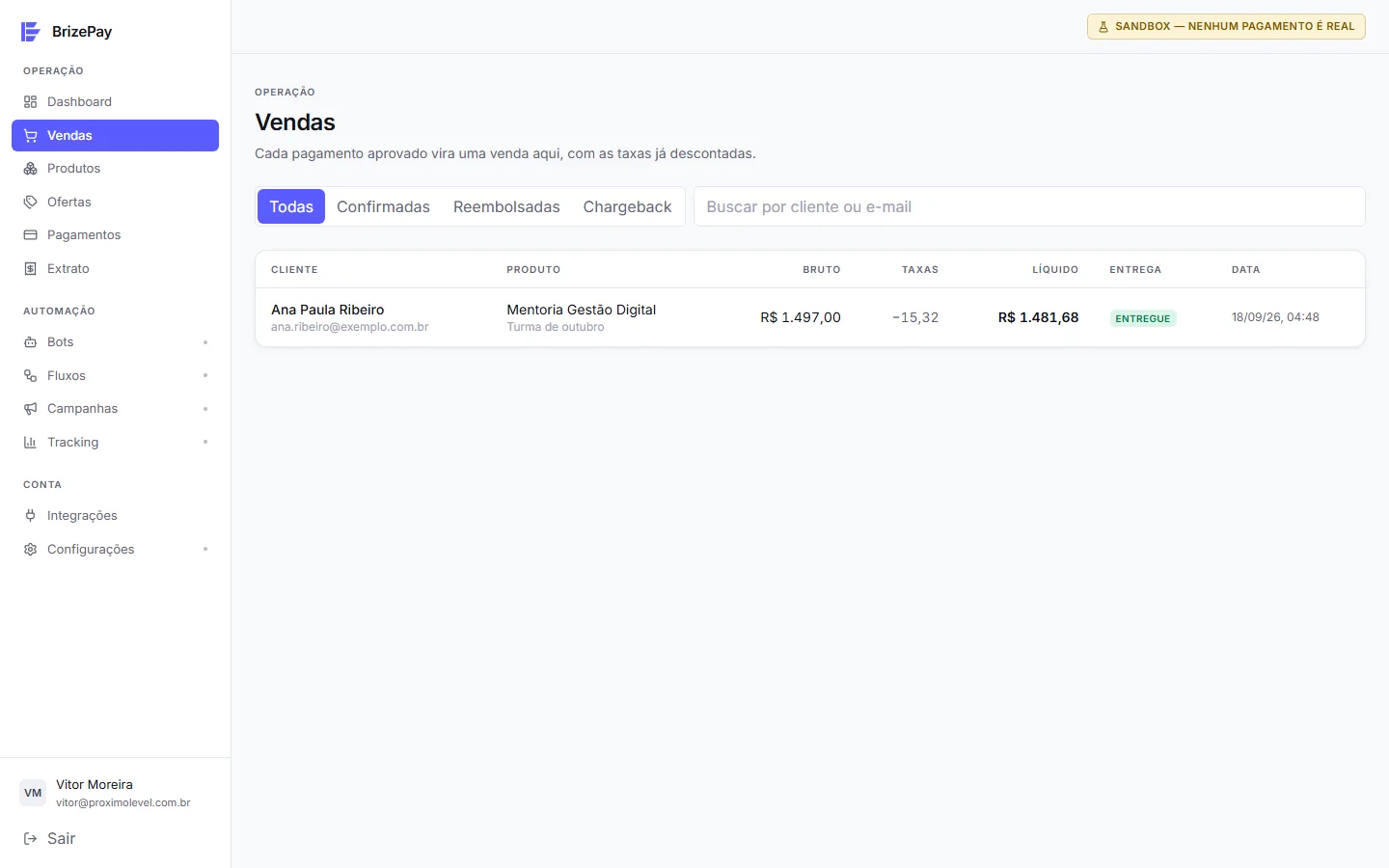
Task: Click the BrizePay logo icon
Action: pos(31,32)
